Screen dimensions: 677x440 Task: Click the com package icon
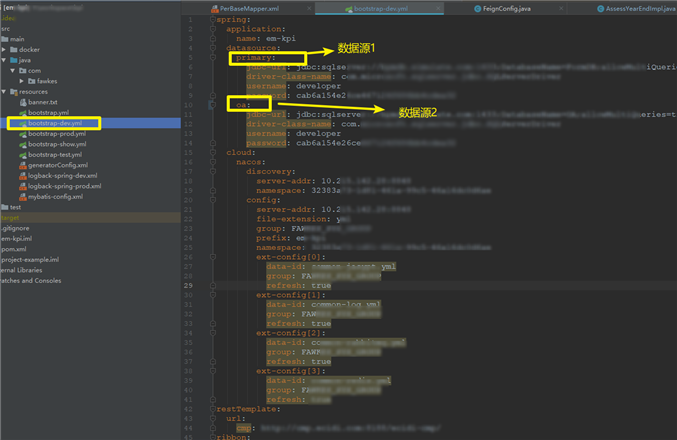[23, 70]
